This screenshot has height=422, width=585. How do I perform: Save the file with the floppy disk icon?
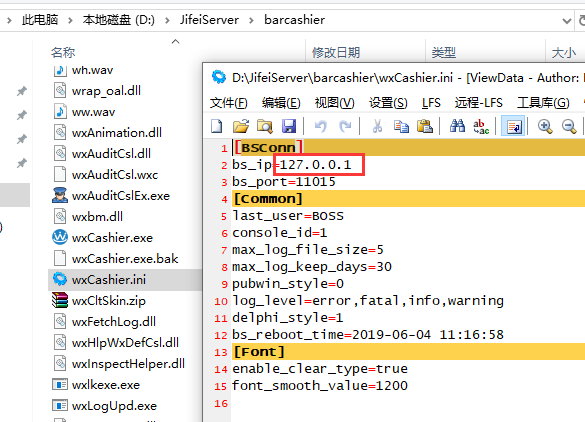(x=289, y=126)
